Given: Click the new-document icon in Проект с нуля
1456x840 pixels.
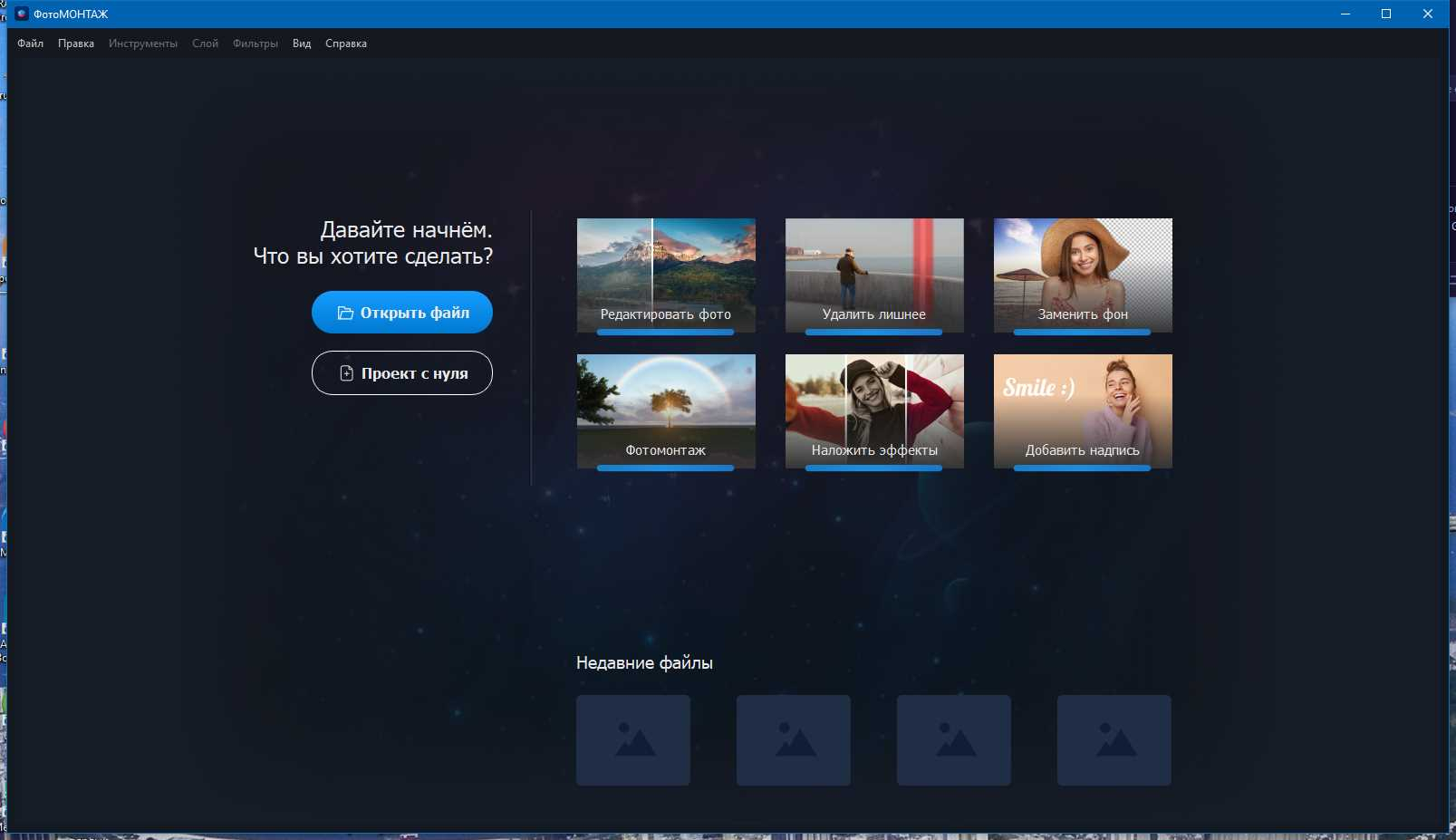Looking at the screenshot, I should 346,373.
